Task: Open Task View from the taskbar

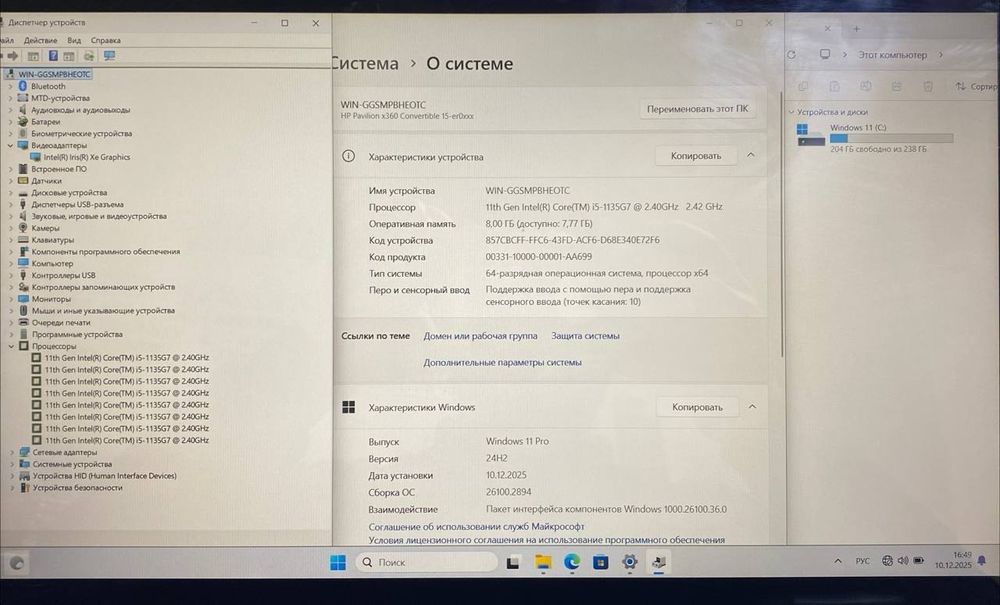Action: click(x=513, y=562)
